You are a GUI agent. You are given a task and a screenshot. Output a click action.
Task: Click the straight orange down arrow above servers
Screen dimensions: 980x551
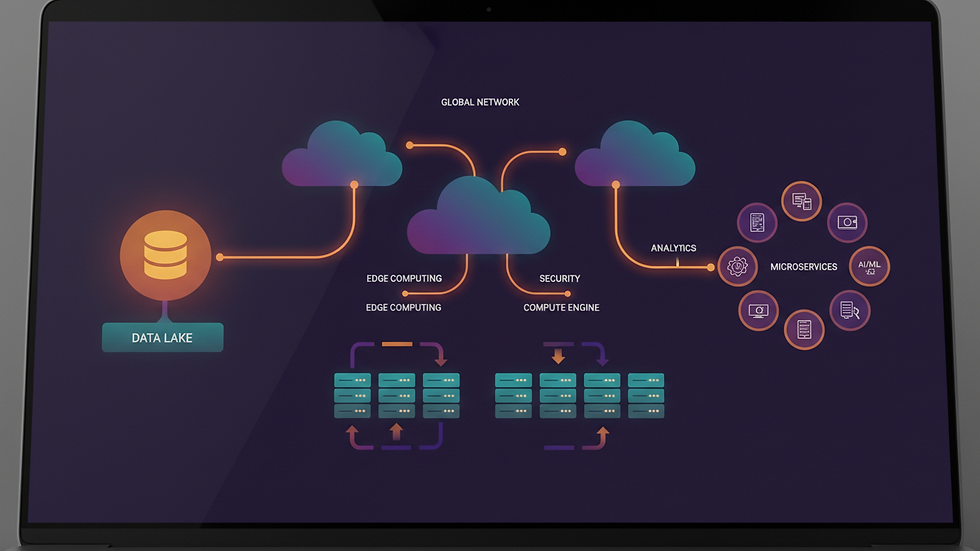558,356
